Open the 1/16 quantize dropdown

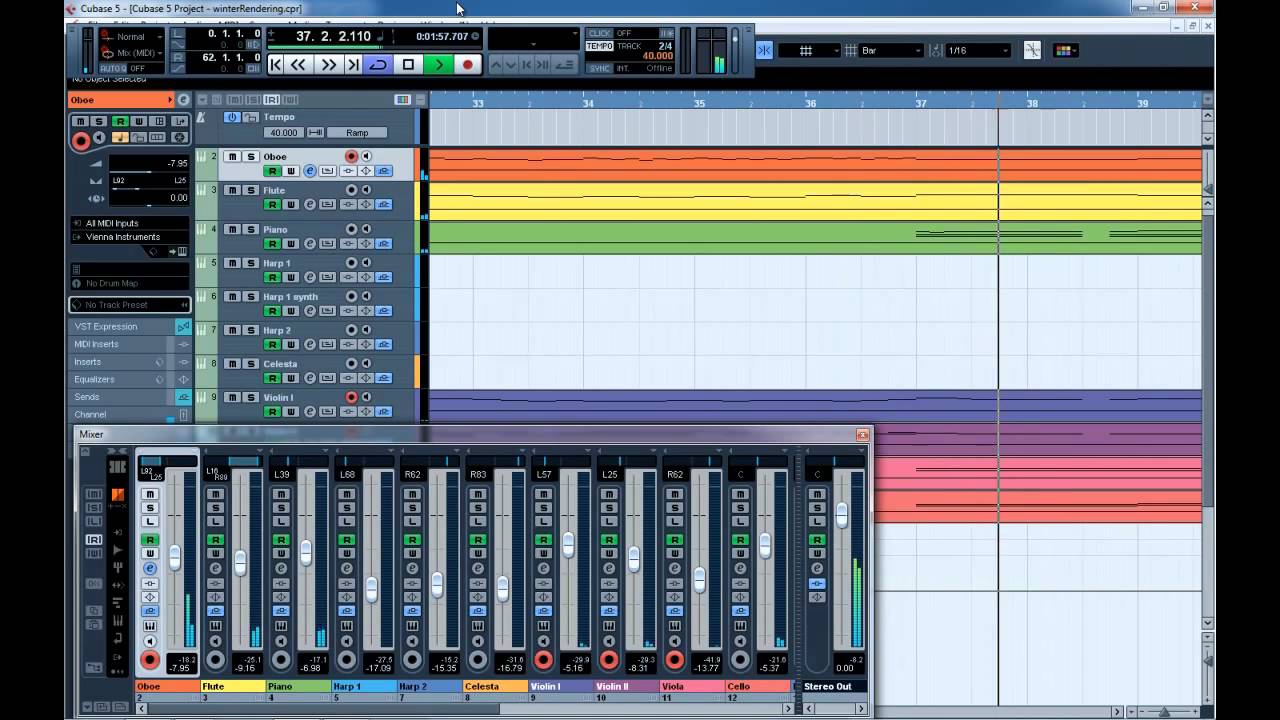point(978,50)
